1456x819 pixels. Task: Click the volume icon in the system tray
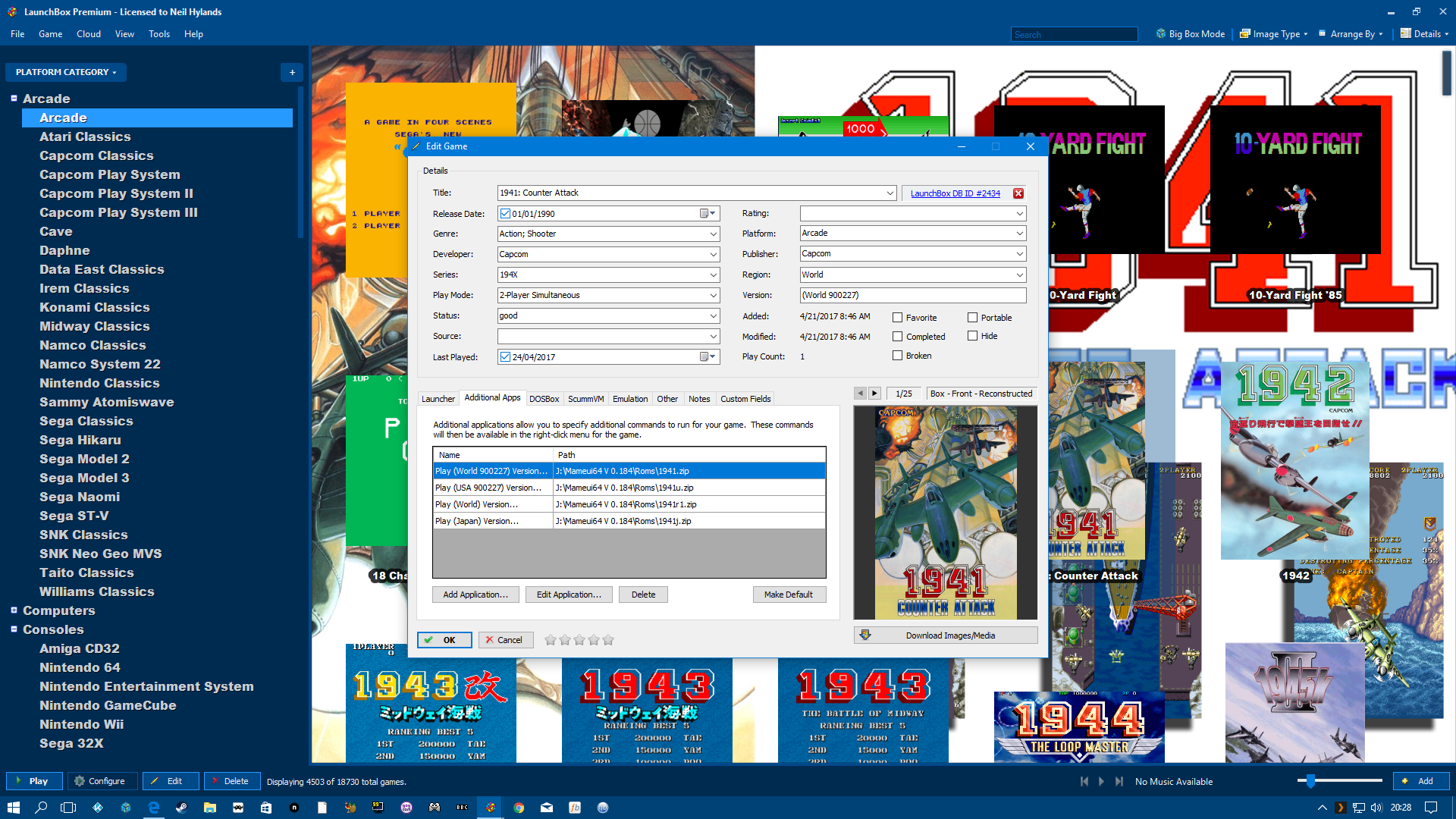point(1376,808)
